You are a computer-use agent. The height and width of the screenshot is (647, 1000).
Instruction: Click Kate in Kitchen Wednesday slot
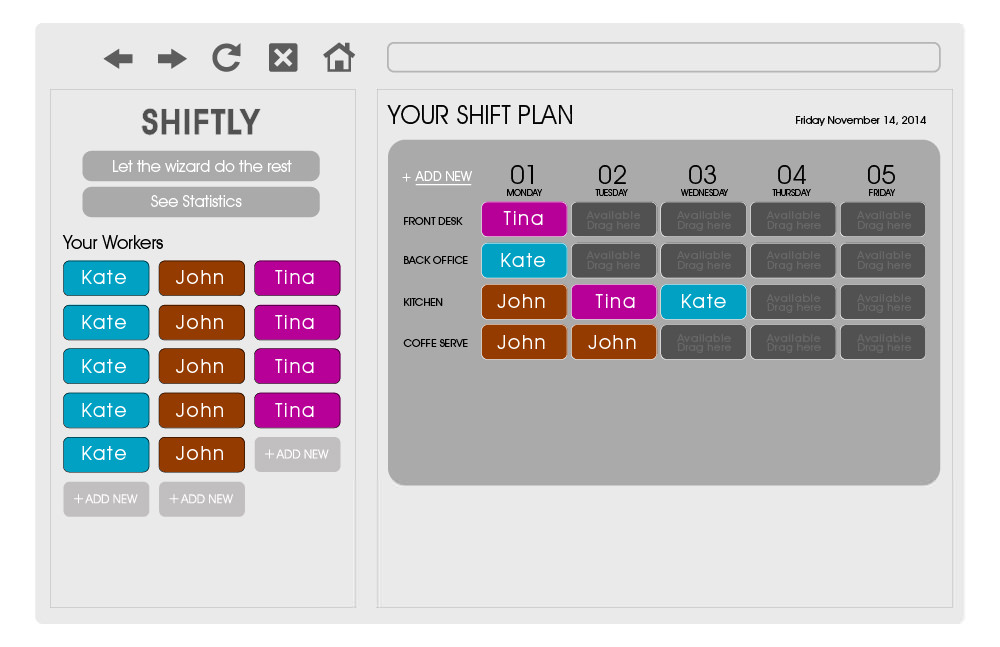click(x=703, y=301)
